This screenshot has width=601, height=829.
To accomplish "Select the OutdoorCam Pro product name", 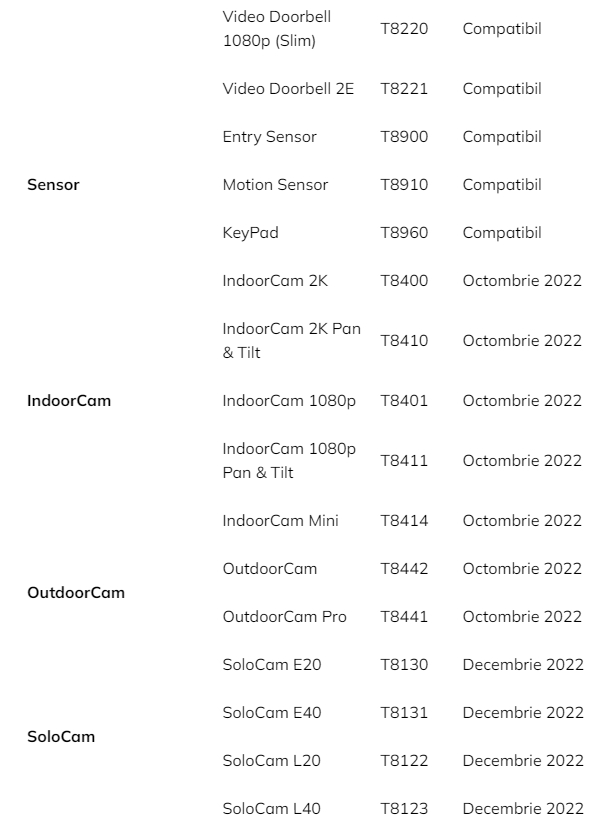I will [x=284, y=617].
